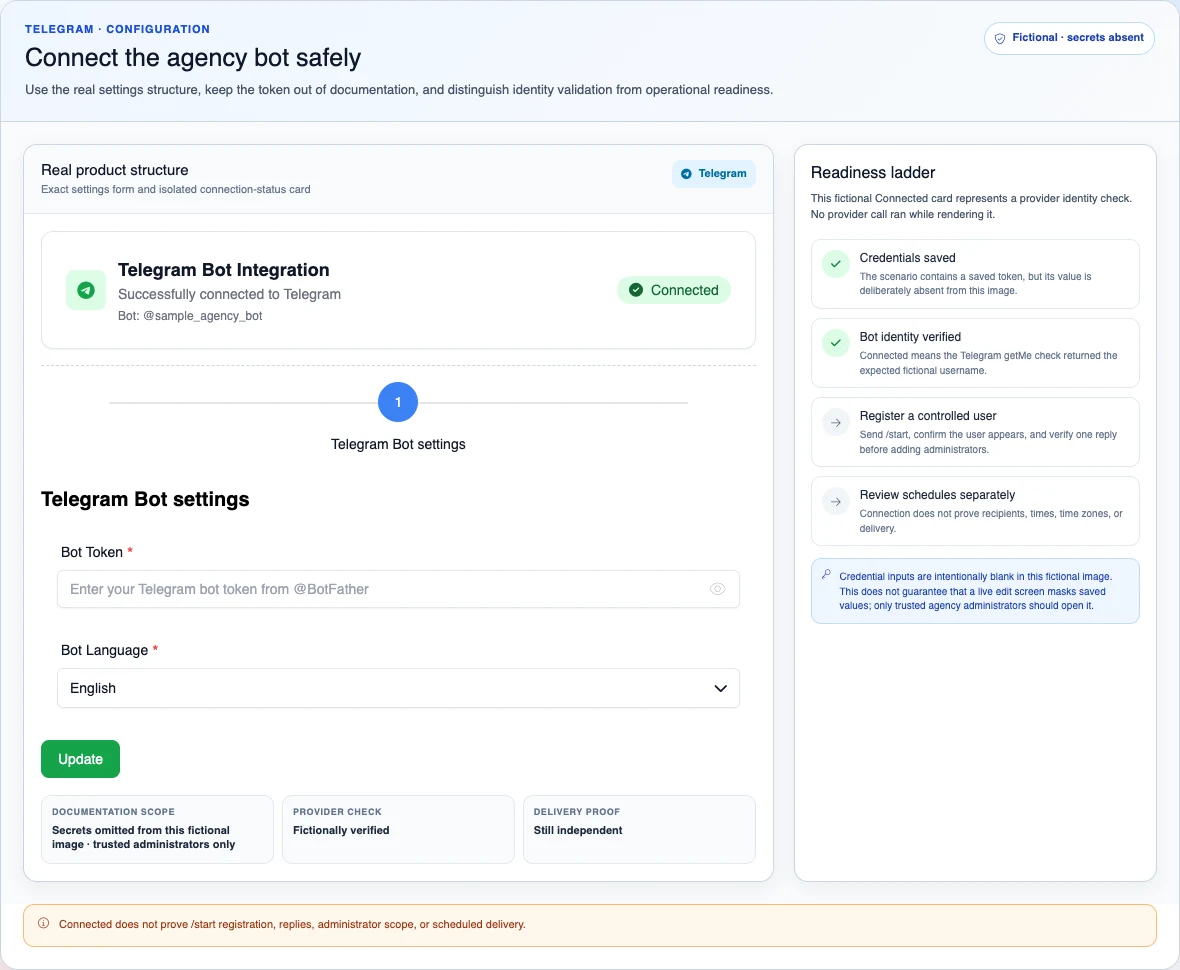Select the Bot identity verified card
This screenshot has height=970, width=1180.
pos(975,353)
